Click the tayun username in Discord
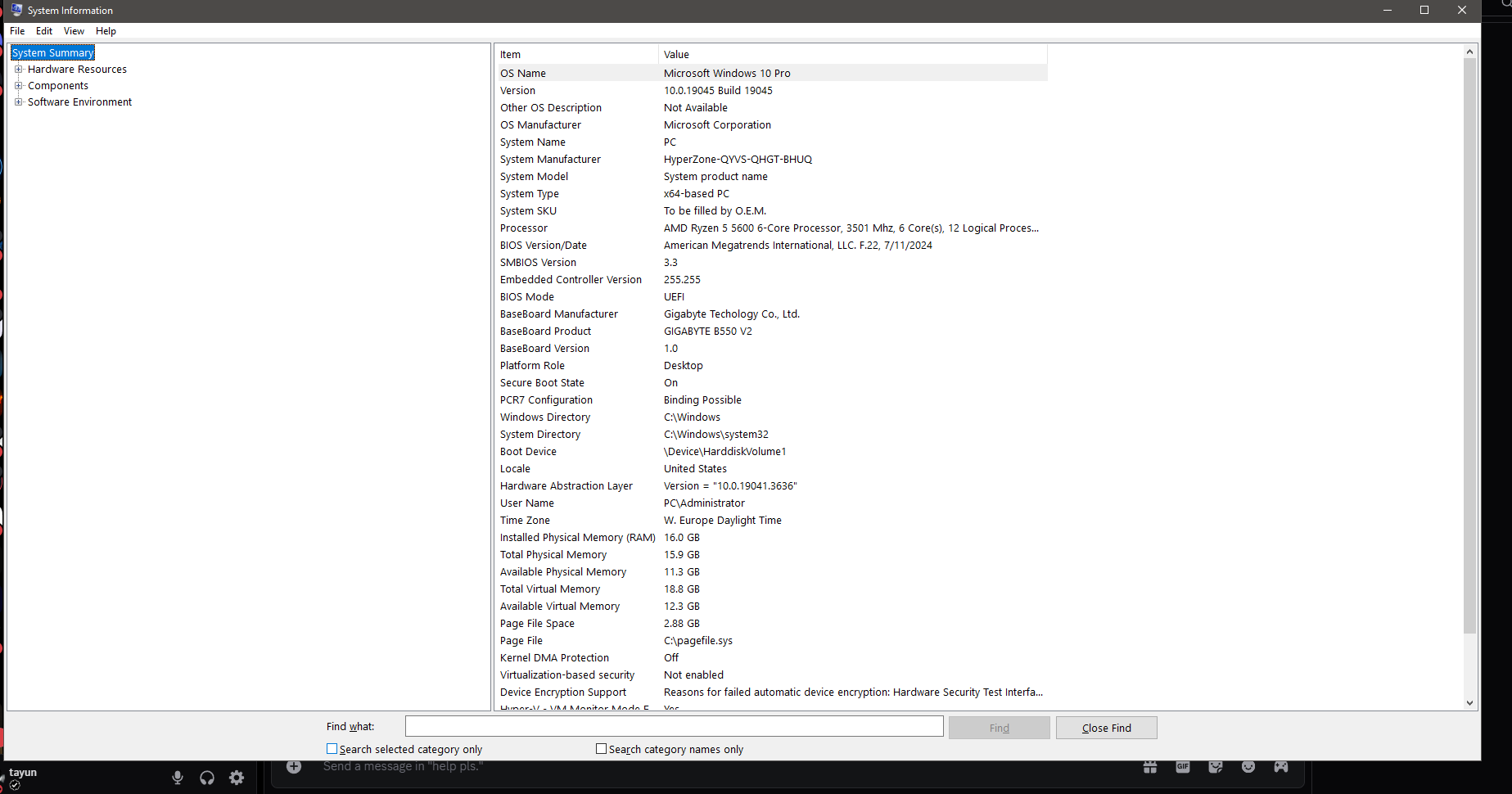This screenshot has width=1512, height=794. 23,772
